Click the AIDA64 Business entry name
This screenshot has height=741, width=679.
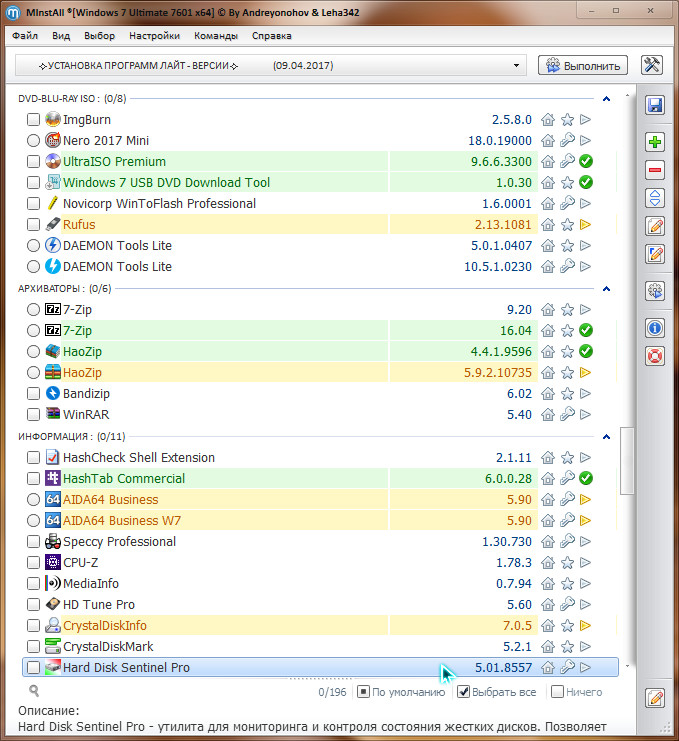111,500
